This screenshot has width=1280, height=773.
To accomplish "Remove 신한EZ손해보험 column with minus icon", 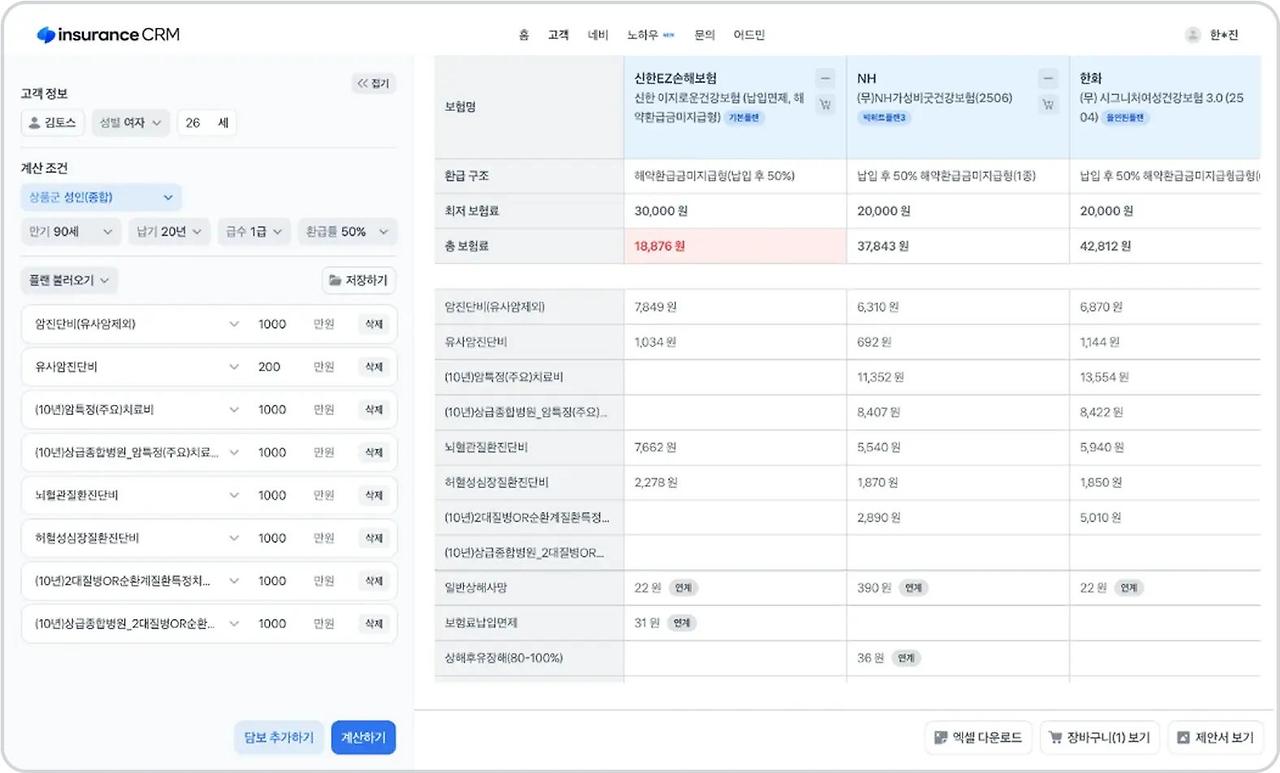I will [x=825, y=78].
